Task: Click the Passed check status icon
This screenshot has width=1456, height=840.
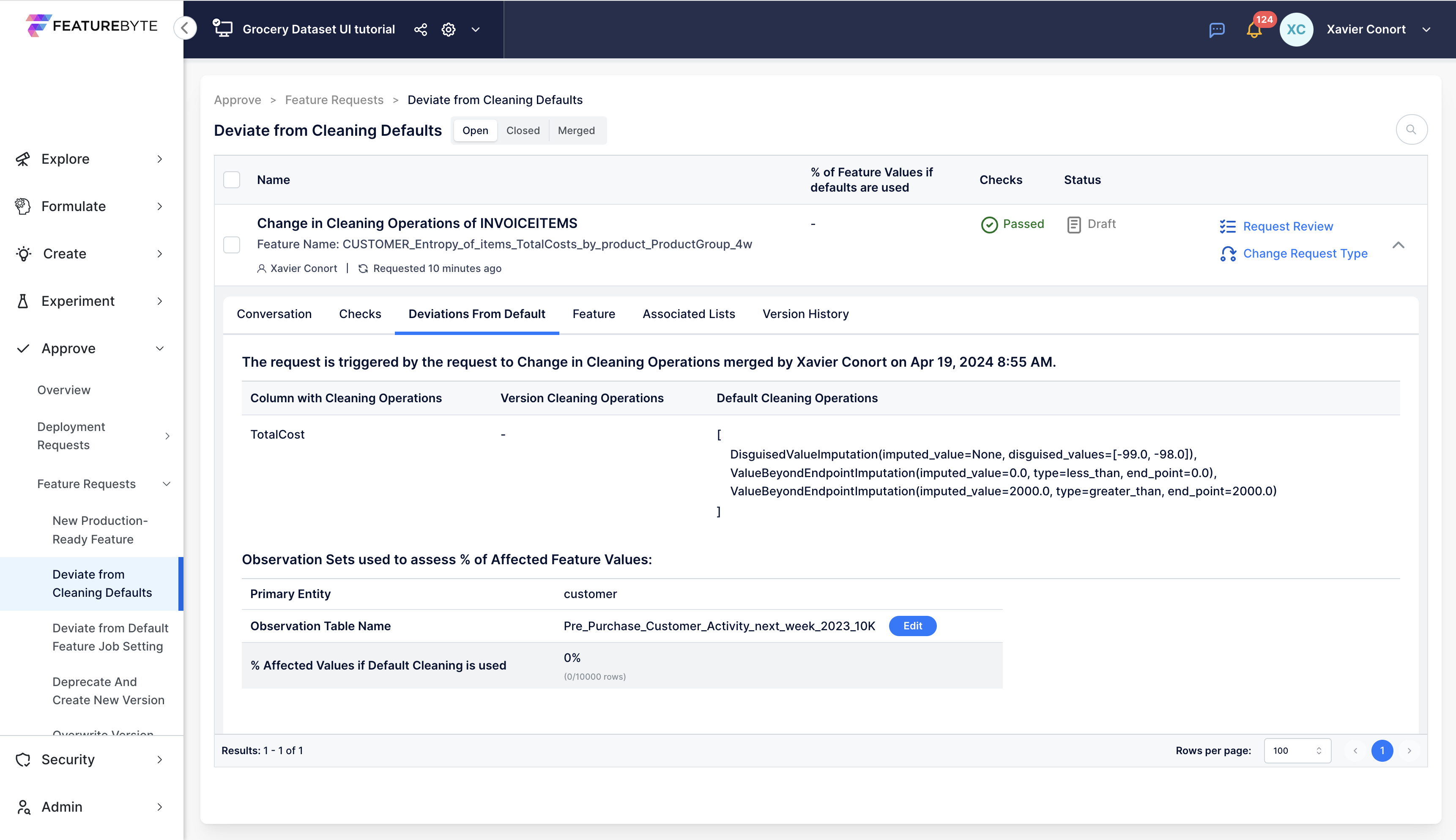Action: pos(989,225)
